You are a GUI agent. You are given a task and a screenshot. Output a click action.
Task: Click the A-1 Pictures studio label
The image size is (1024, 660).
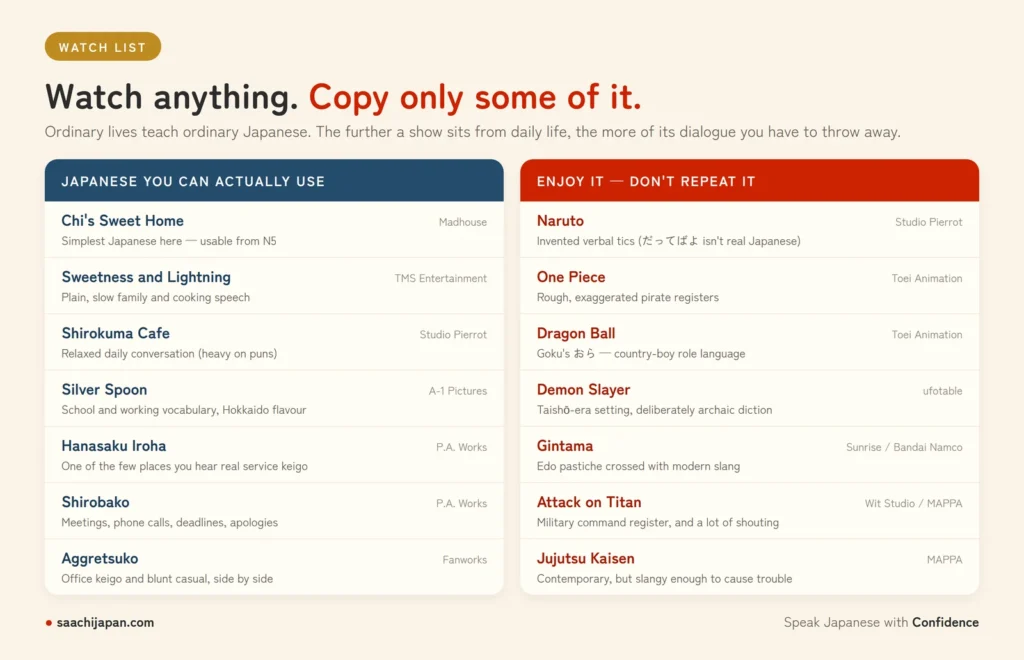pyautogui.click(x=458, y=391)
